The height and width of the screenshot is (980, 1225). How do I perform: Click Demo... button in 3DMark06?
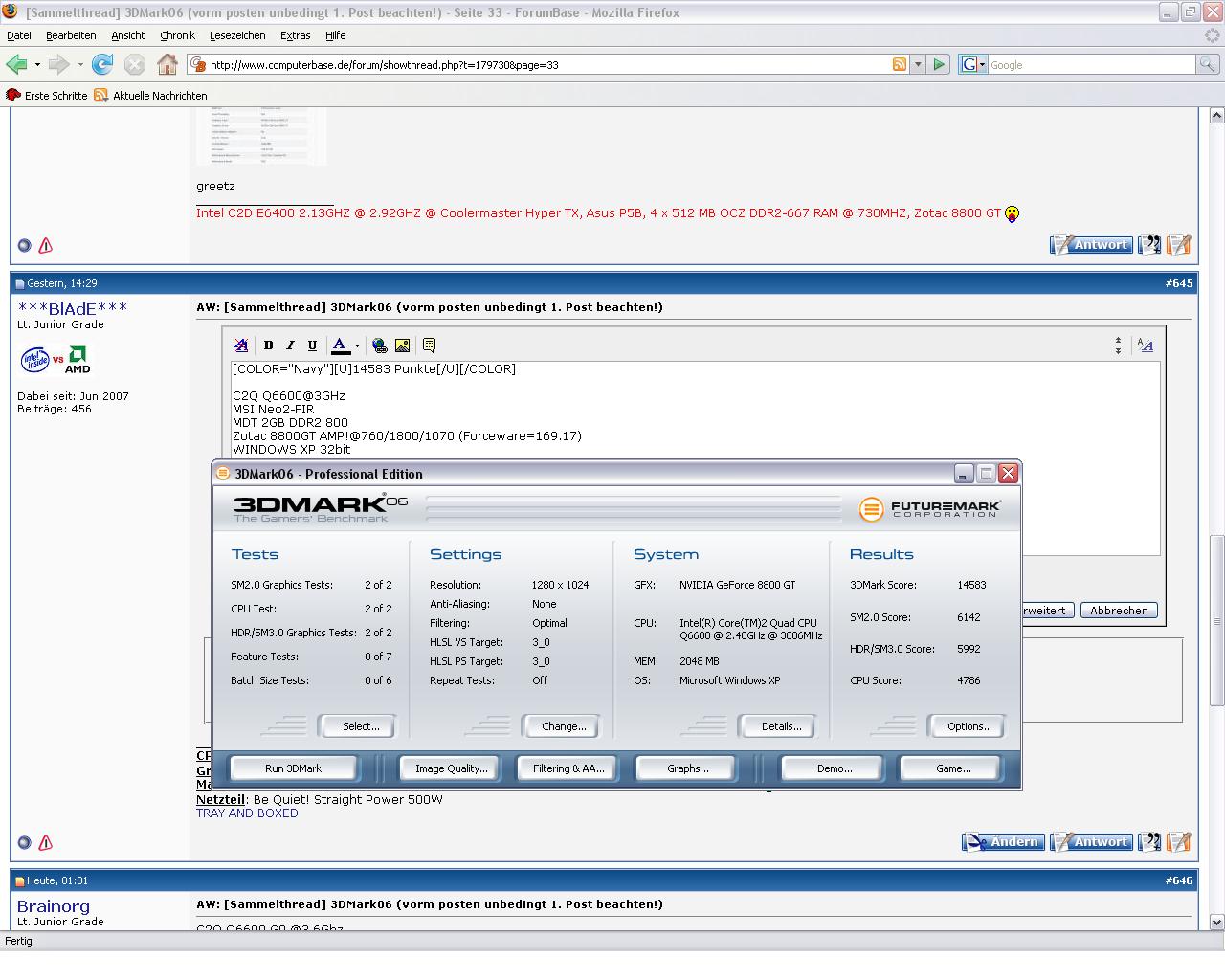(x=833, y=768)
